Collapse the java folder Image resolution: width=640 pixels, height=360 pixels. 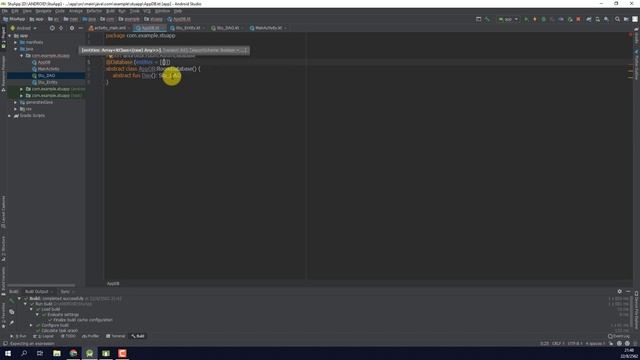16,49
